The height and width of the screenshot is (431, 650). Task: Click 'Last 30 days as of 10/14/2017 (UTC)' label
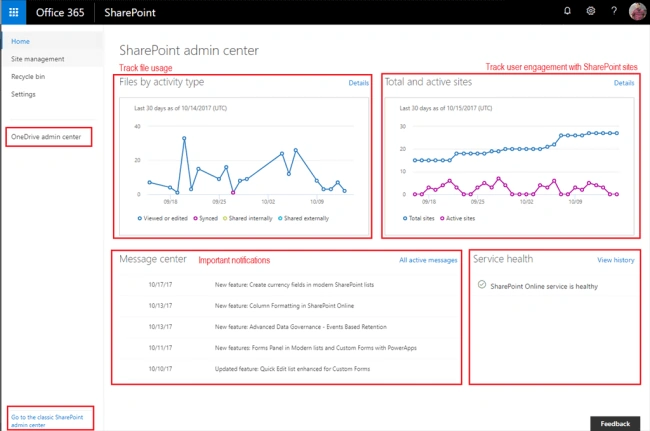(x=180, y=108)
